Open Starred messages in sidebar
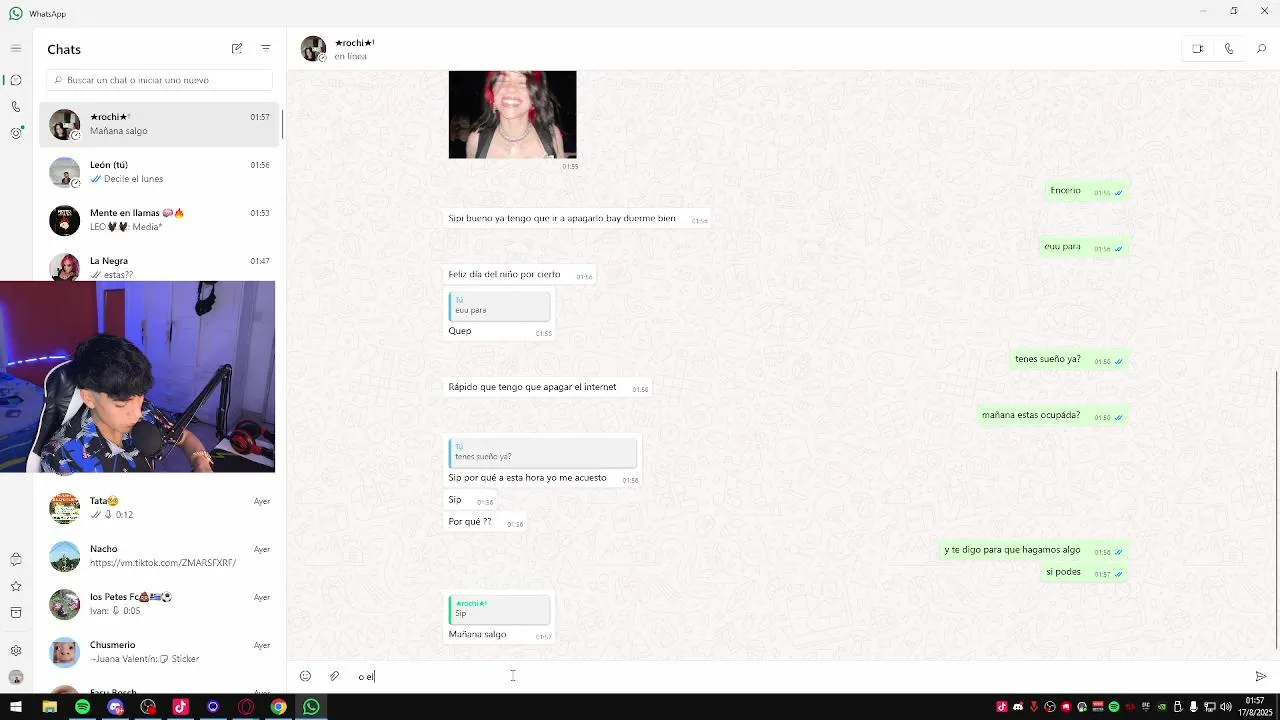1280x720 pixels. (x=15, y=586)
